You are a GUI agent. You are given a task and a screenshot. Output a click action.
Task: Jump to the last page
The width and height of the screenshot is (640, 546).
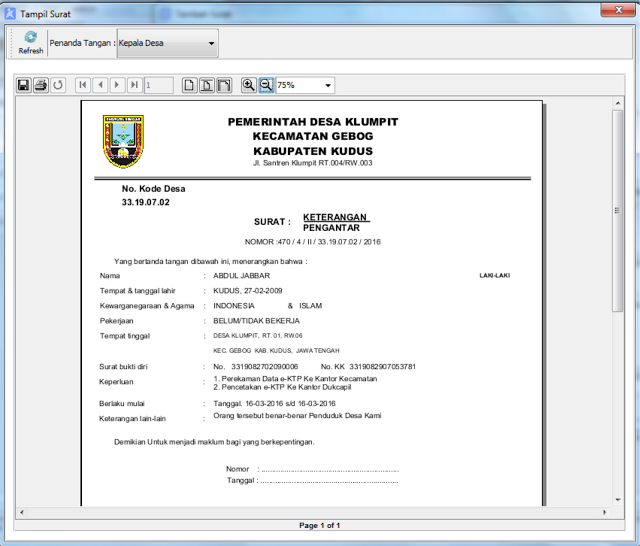click(134, 85)
